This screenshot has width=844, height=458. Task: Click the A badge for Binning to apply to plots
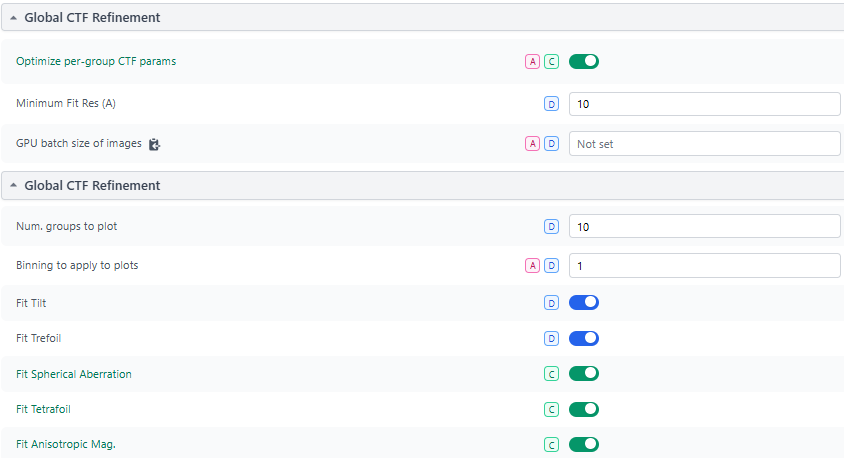[532, 265]
